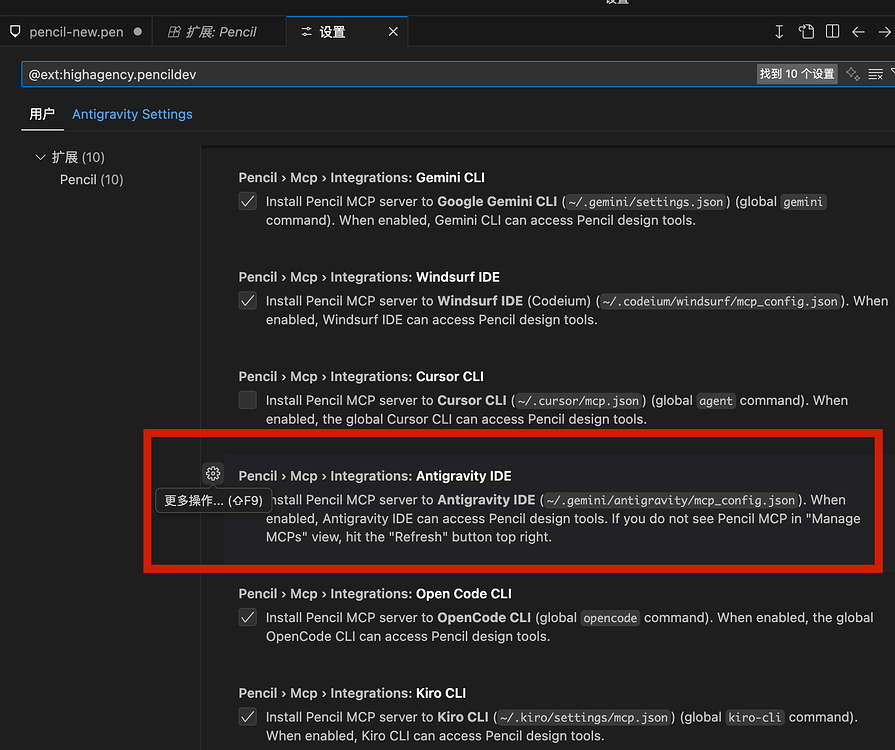Go forward with the right arrow icon
The image size is (895, 750).
pos(884,32)
